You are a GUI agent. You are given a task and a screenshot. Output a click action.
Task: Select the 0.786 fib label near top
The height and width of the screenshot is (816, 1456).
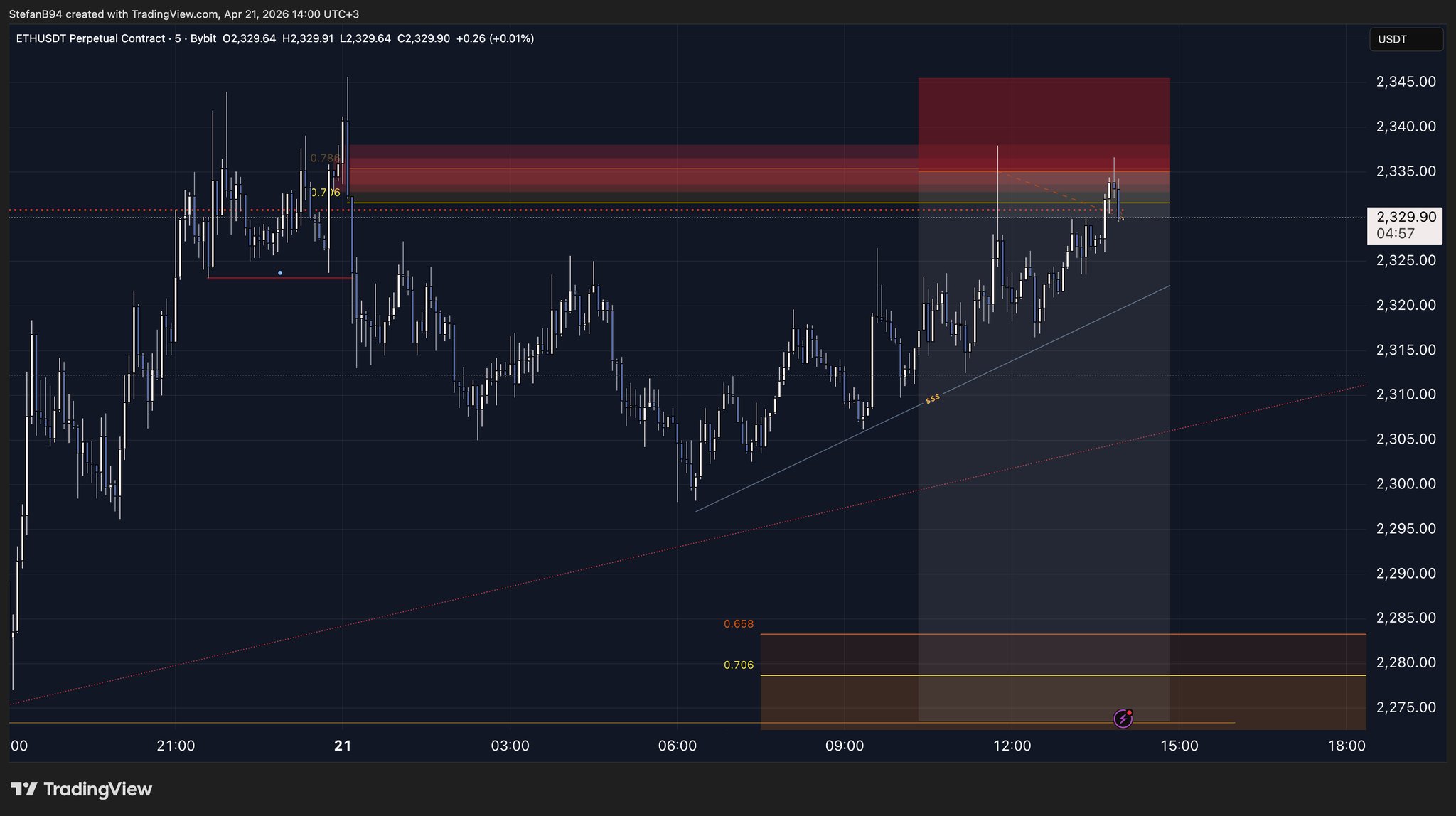click(x=324, y=158)
